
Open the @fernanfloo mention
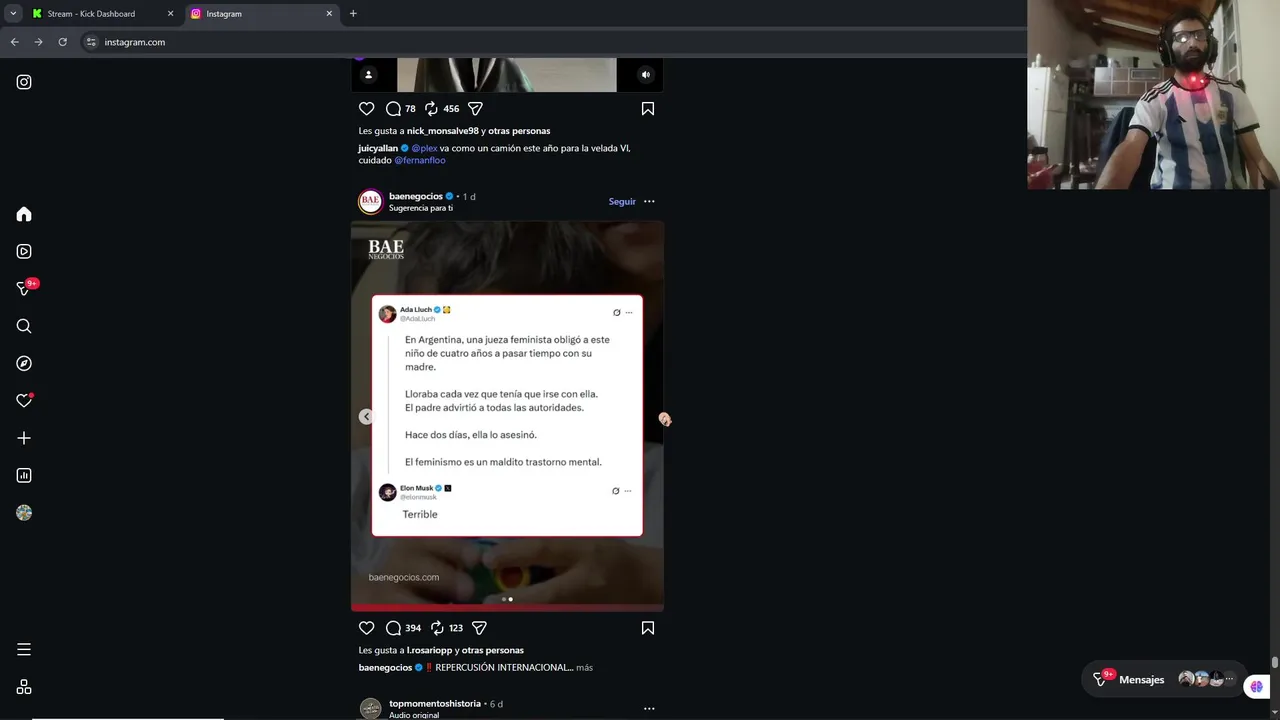point(420,160)
